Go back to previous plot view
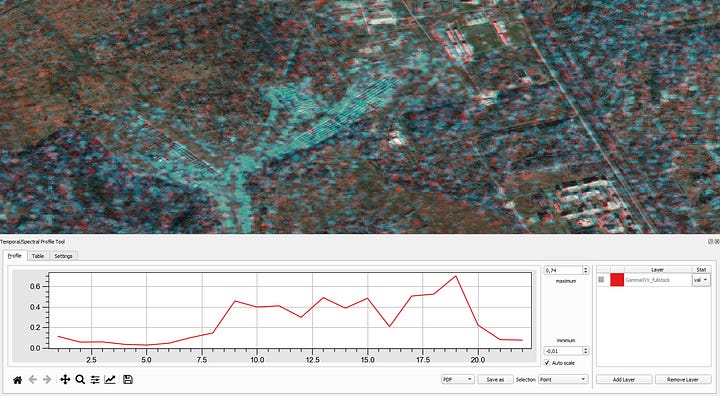 [x=33, y=379]
